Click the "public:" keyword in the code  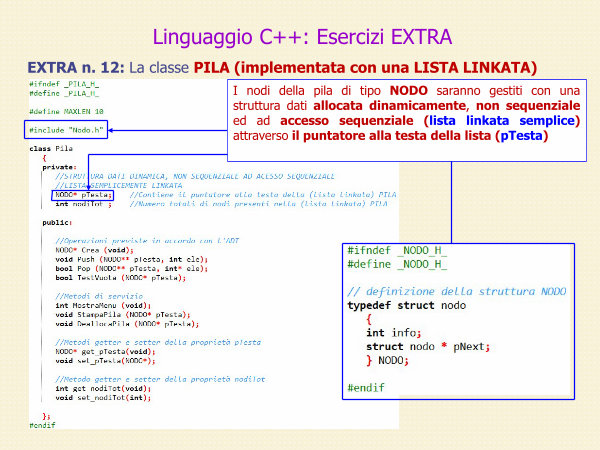[57, 222]
